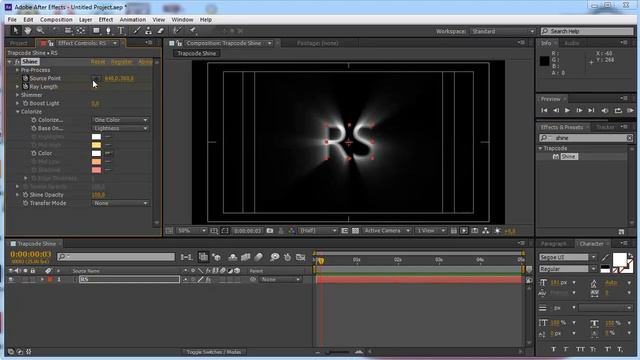The width and height of the screenshot is (640, 360).
Task: Open magnification 50% dropdown
Action: (191, 231)
